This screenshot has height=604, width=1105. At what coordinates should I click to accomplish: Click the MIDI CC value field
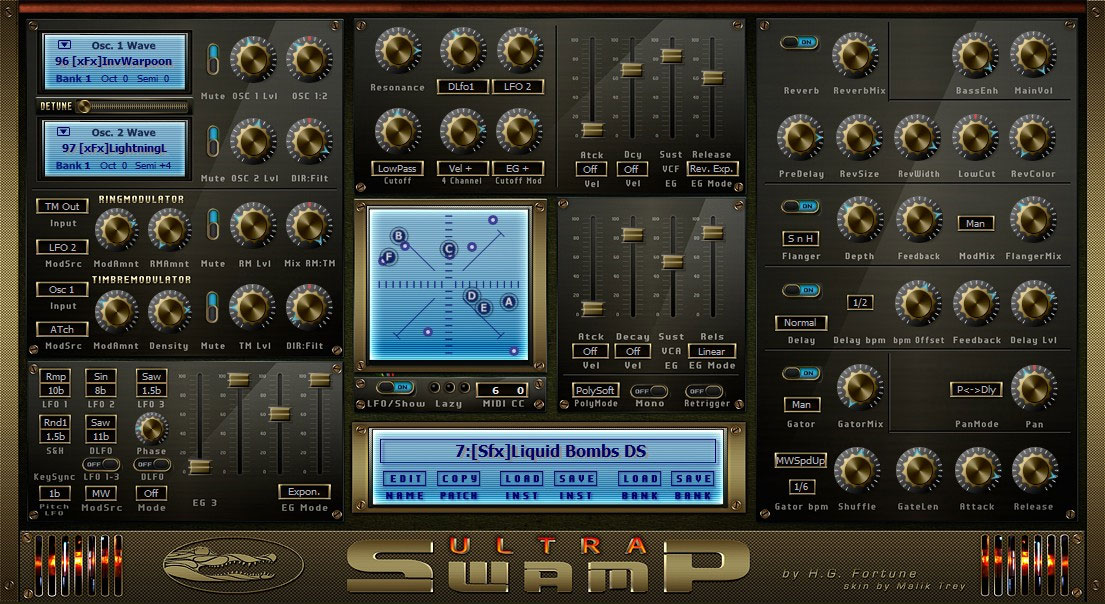(x=502, y=390)
